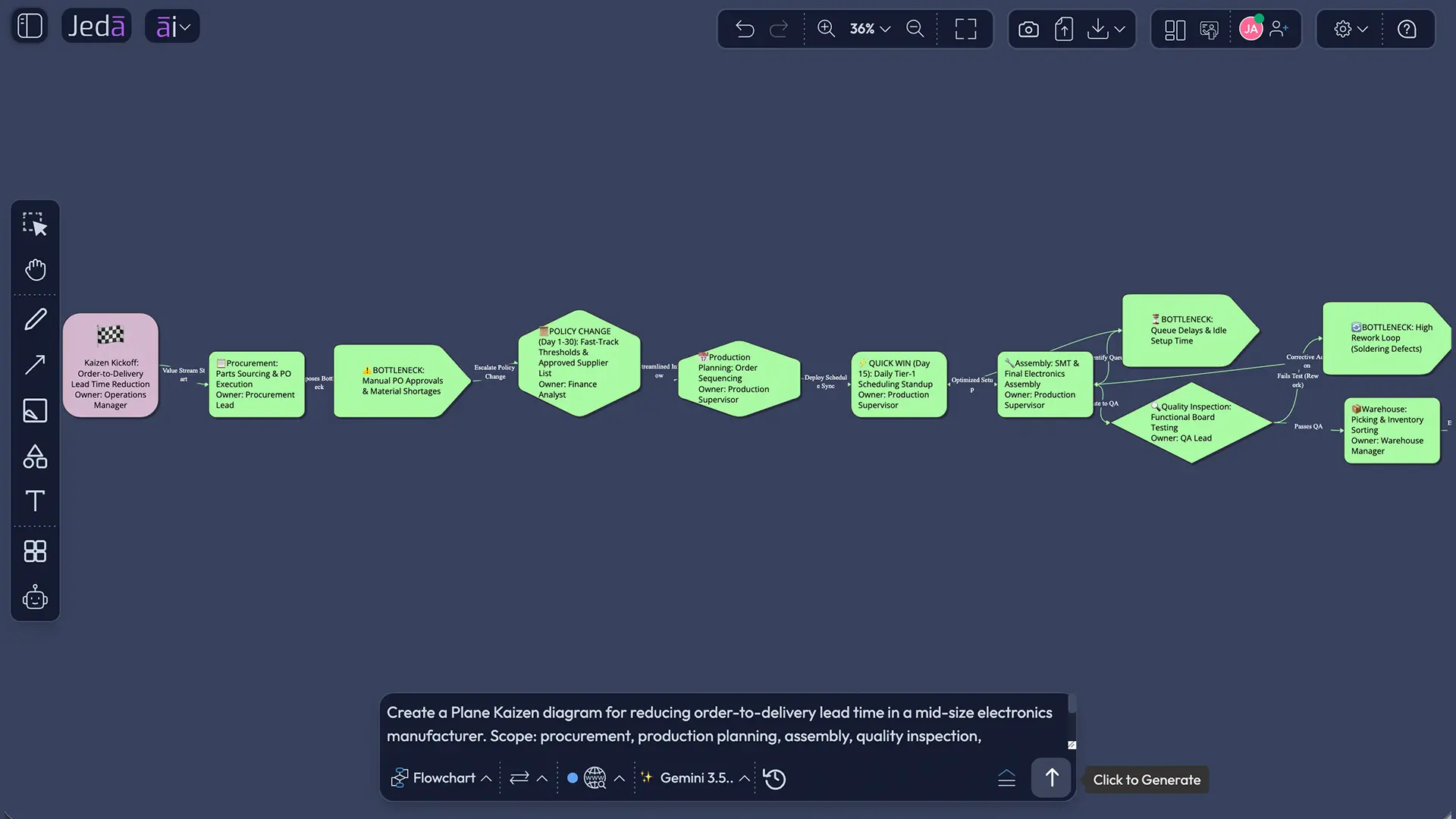
Task: Open the Gemini 3.5 model dropdown
Action: point(695,778)
